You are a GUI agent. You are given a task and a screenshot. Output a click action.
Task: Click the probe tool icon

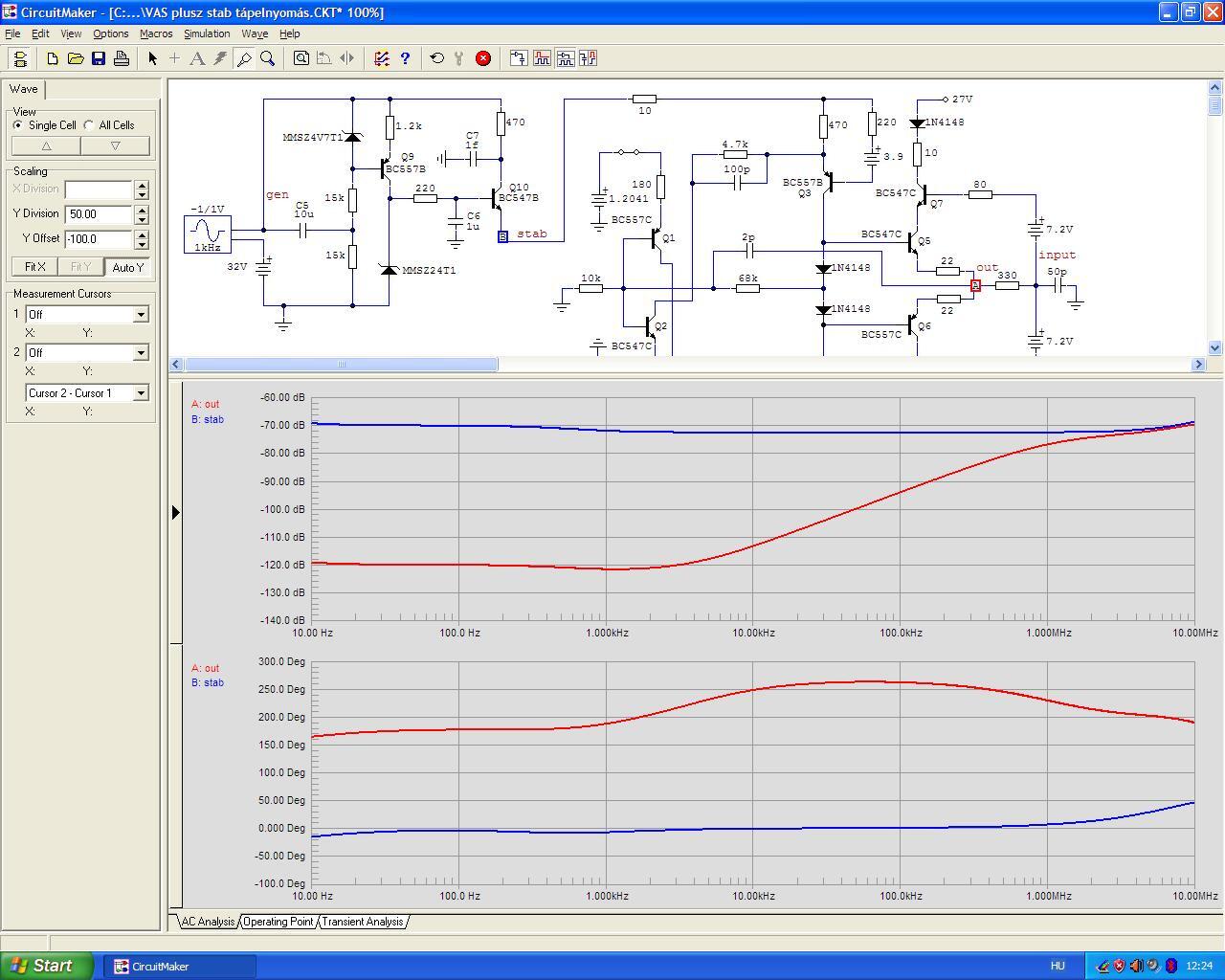click(x=244, y=58)
